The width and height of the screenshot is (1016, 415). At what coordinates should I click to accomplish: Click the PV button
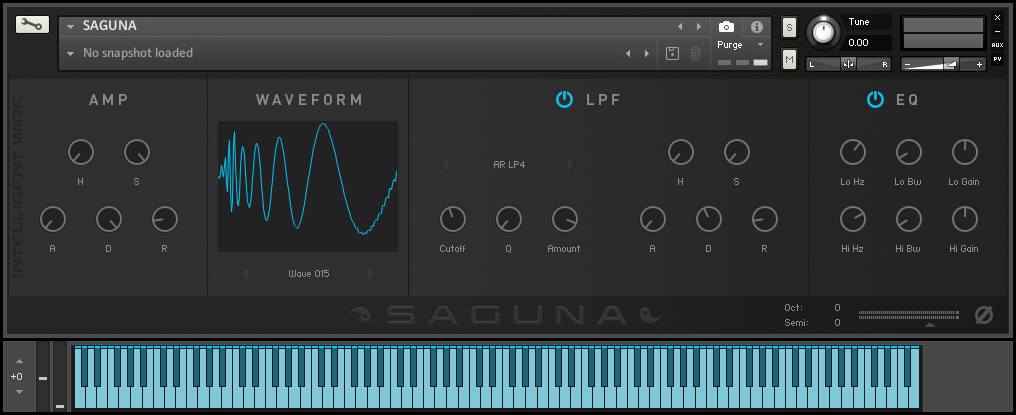pyautogui.click(x=997, y=60)
